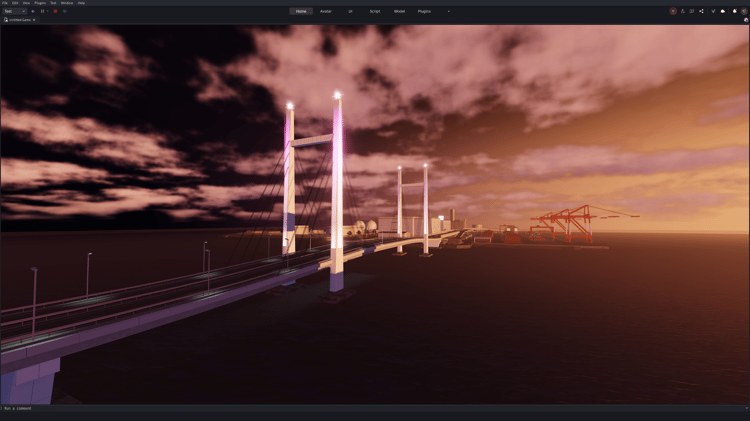This screenshot has height=421, width=750.
Task: Open the Window menu
Action: (x=67, y=3)
